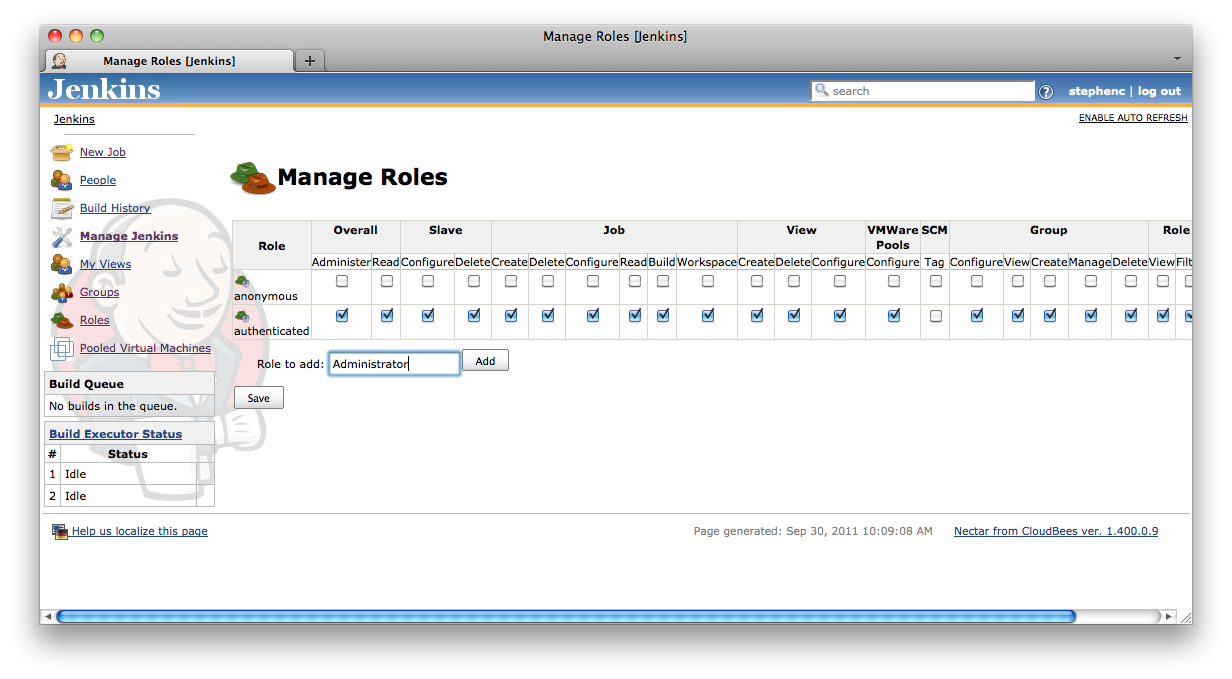Enable Group Delete for anonymous
The width and height of the screenshot is (1232, 679).
click(x=1130, y=281)
